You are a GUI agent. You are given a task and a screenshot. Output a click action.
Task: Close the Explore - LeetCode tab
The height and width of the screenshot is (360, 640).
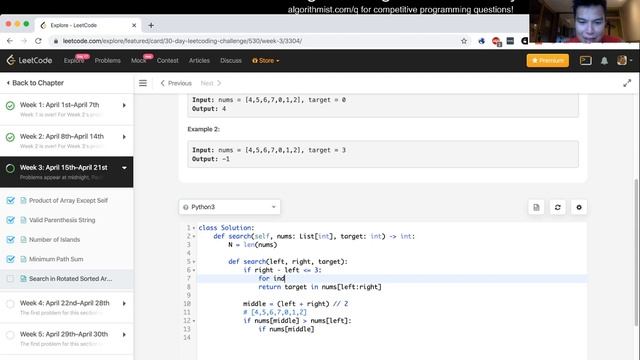(134, 25)
